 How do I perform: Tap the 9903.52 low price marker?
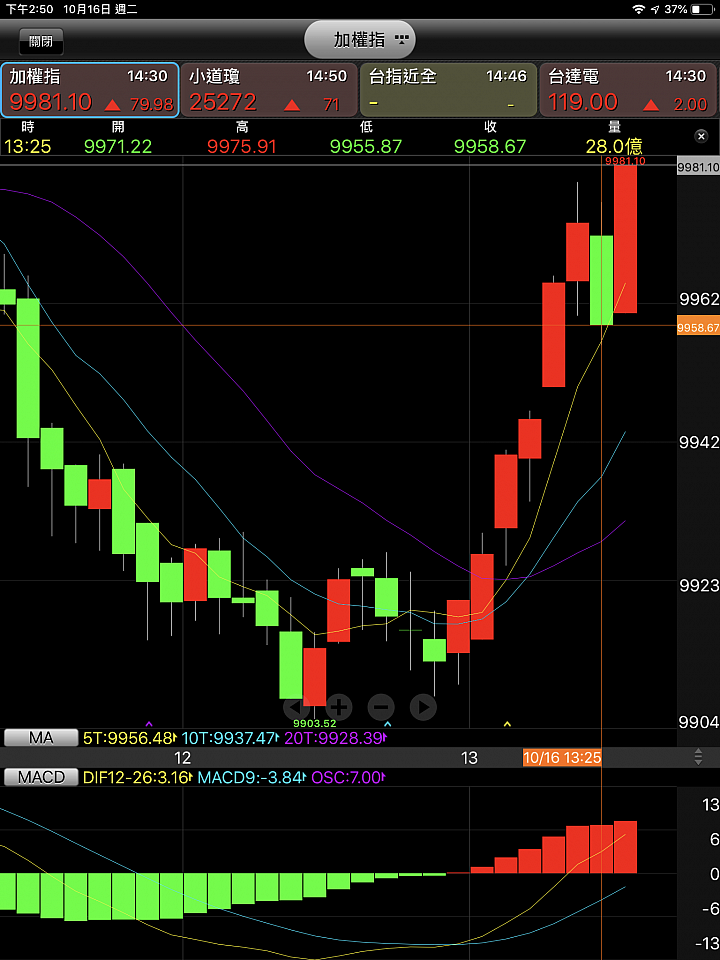tap(314, 724)
